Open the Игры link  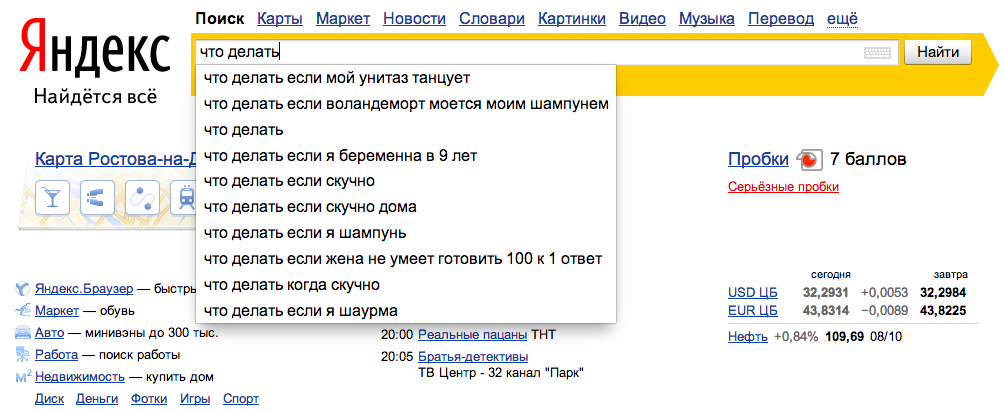pyautogui.click(x=195, y=399)
